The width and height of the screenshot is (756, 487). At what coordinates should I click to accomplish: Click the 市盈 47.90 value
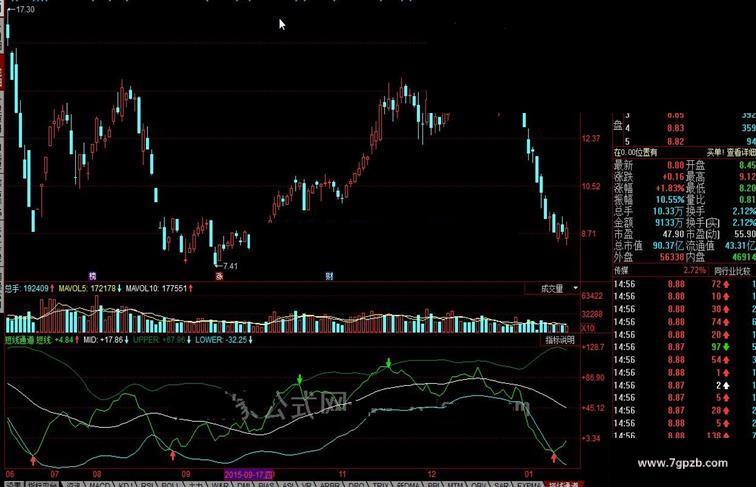click(674, 234)
